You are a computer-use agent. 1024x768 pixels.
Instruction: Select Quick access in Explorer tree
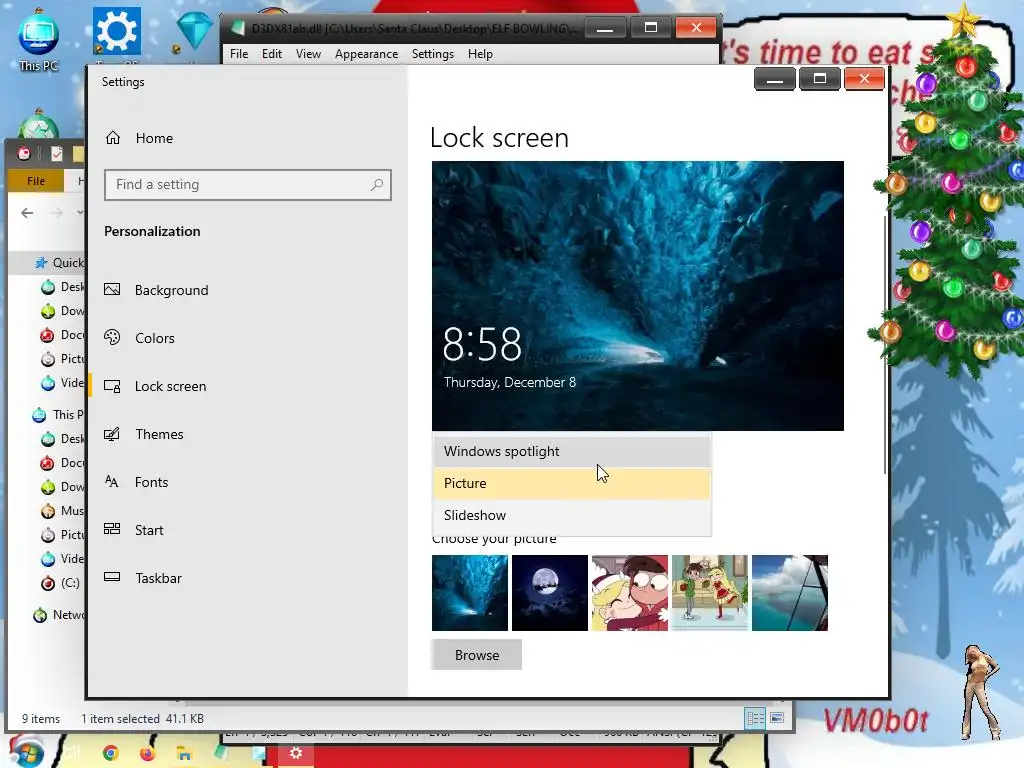click(x=59, y=263)
